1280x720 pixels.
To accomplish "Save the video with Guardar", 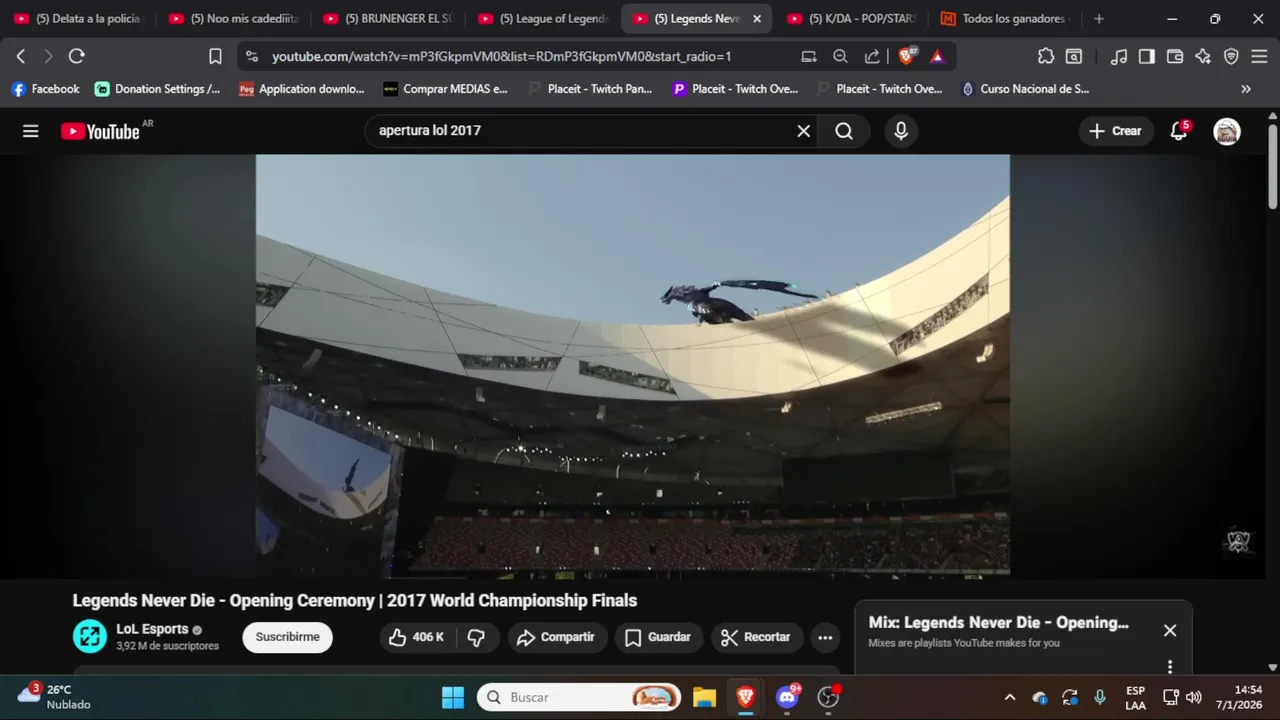I will [659, 637].
